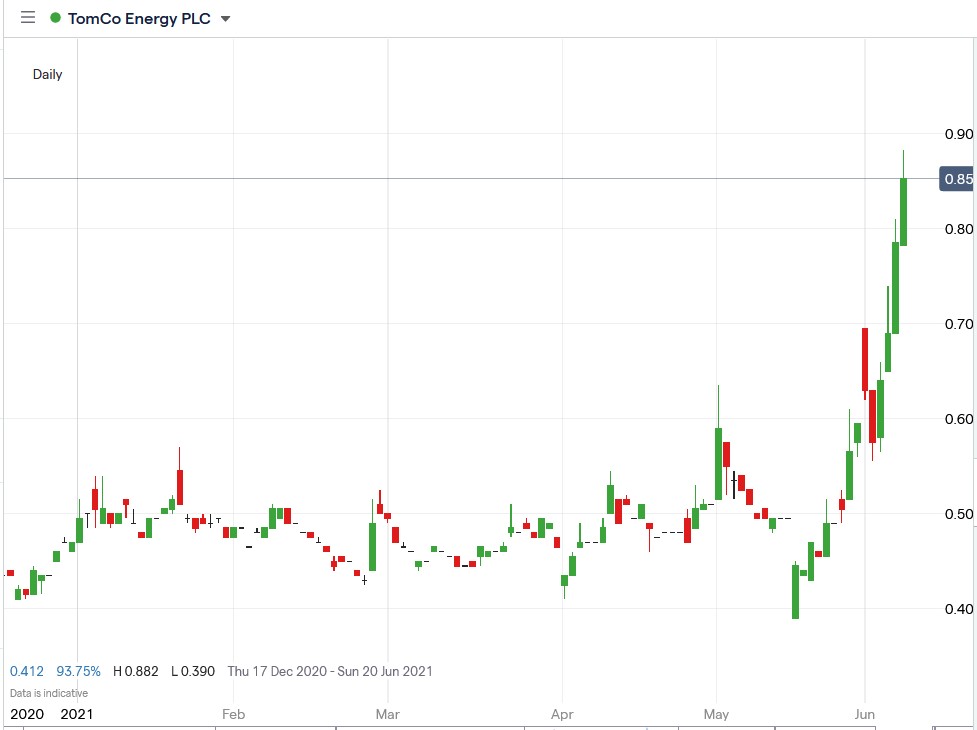The height and width of the screenshot is (730, 977).
Task: Click the 0.412 price change value
Action: point(26,671)
